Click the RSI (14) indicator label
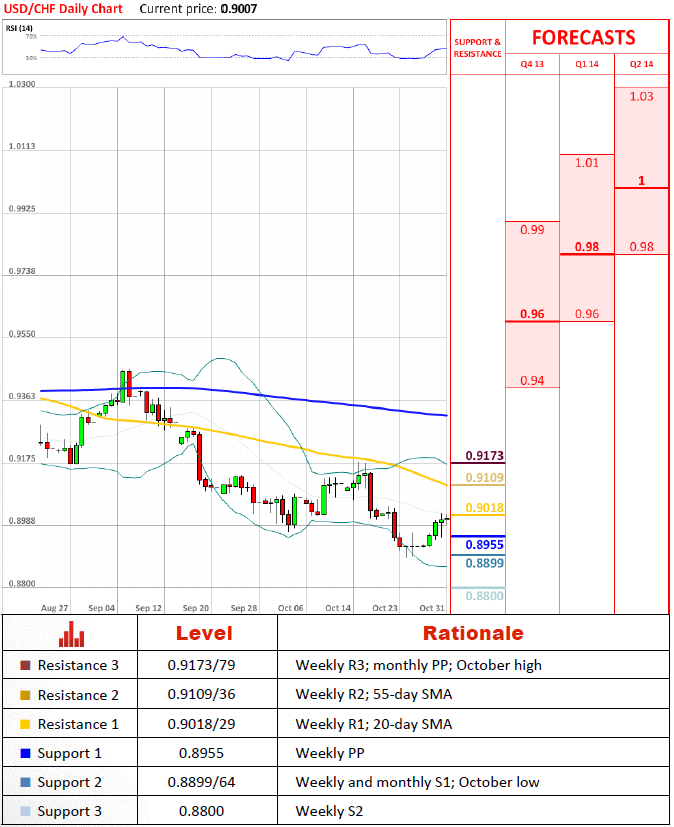Viewport: 674px width, 827px height. point(20,28)
